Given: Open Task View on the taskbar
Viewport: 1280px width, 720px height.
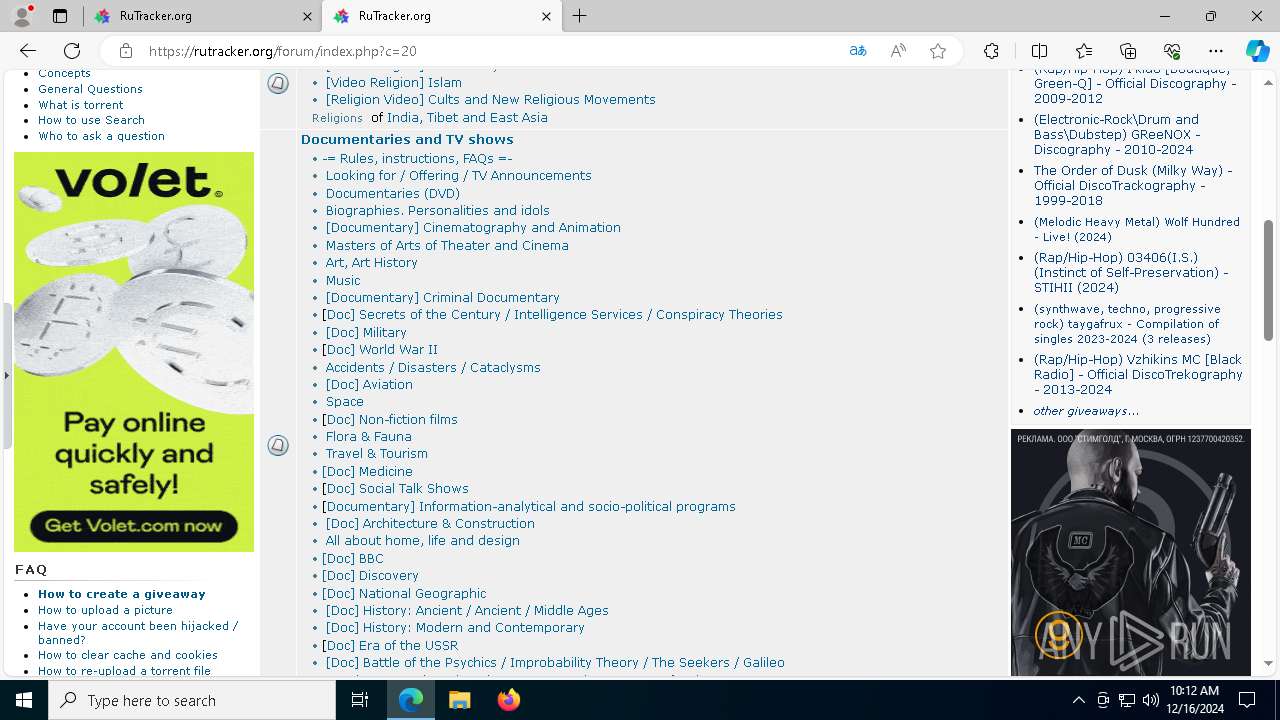Looking at the screenshot, I should click(x=360, y=700).
